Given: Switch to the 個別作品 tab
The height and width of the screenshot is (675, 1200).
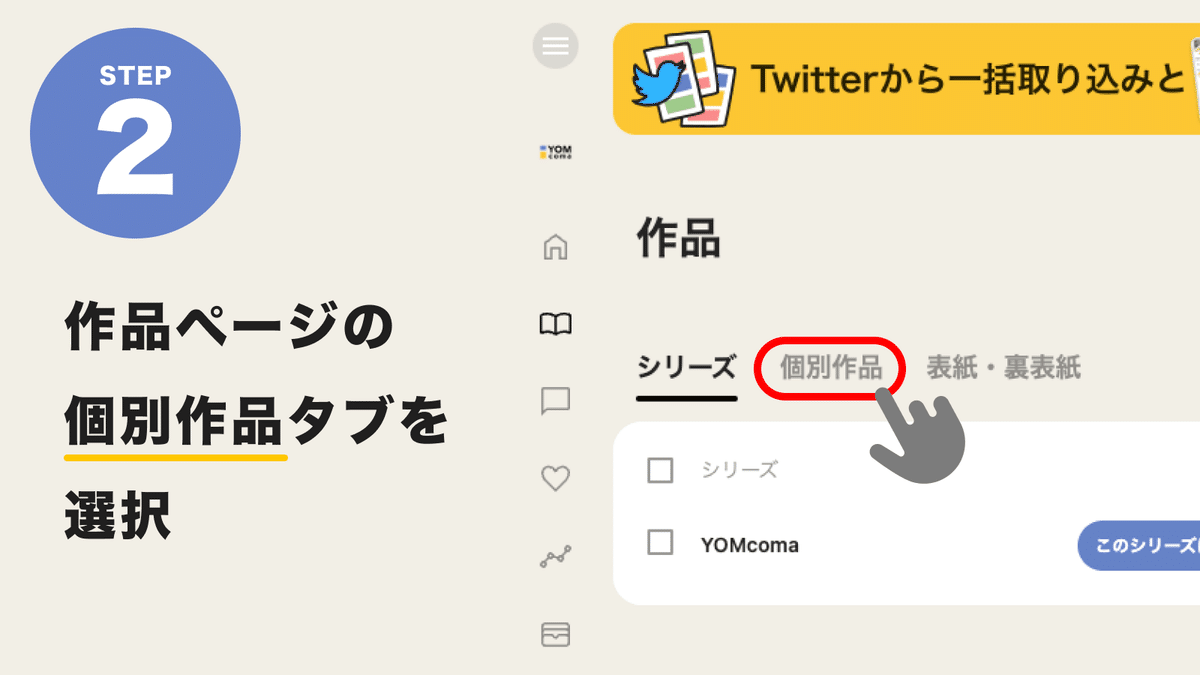Looking at the screenshot, I should (x=831, y=367).
